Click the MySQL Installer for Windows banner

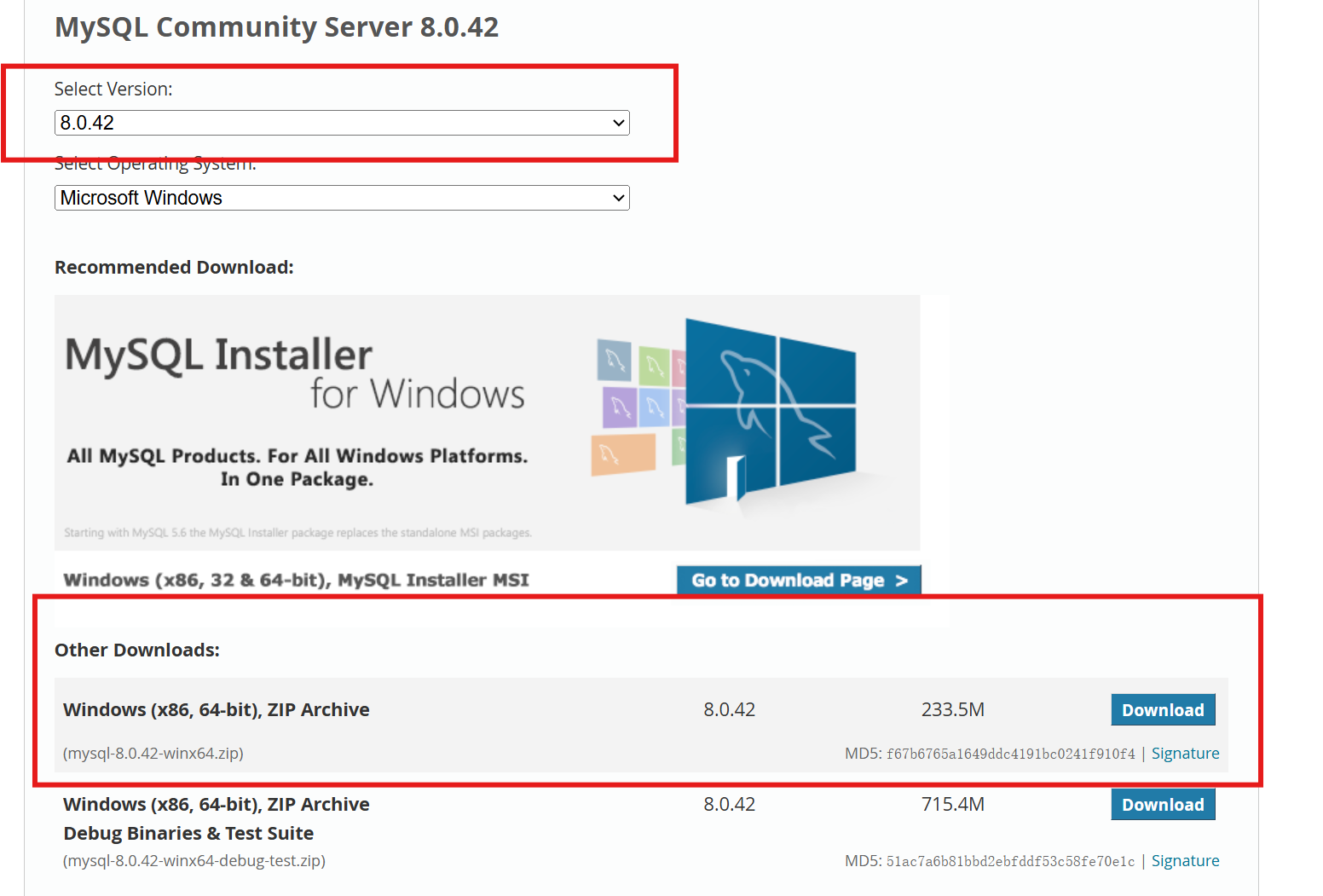(x=487, y=423)
